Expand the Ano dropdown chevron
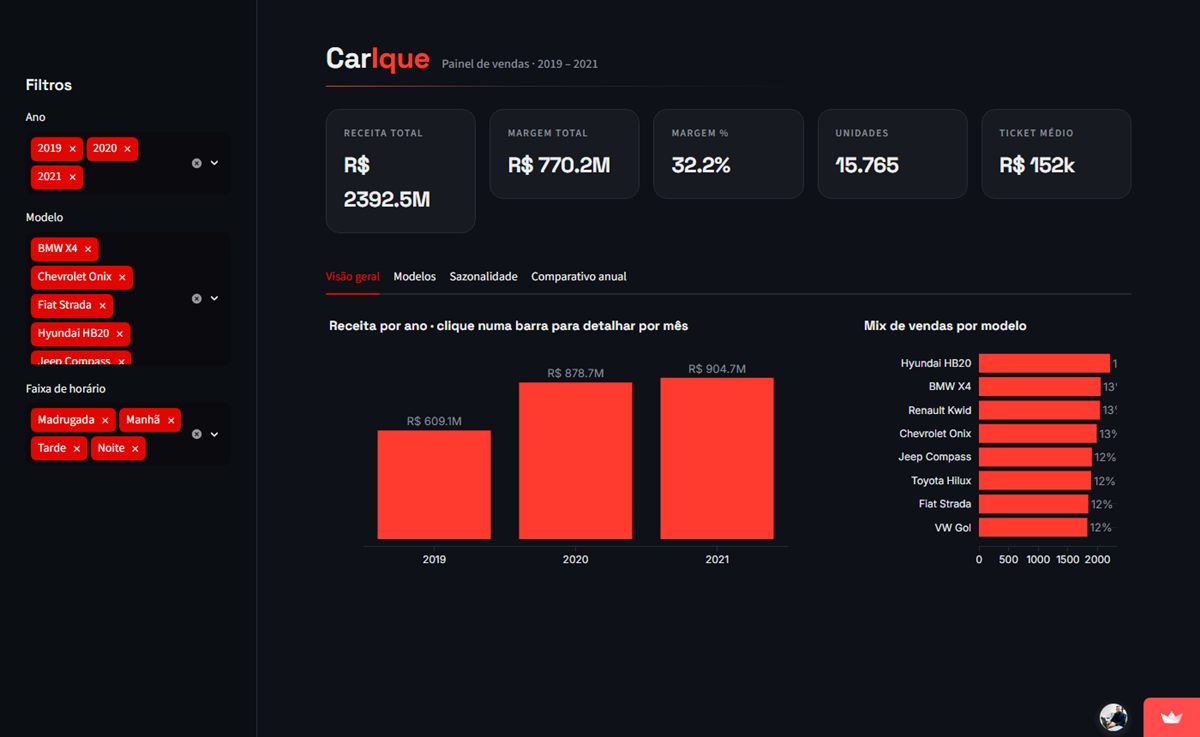Viewport: 1200px width, 737px height. [x=214, y=163]
